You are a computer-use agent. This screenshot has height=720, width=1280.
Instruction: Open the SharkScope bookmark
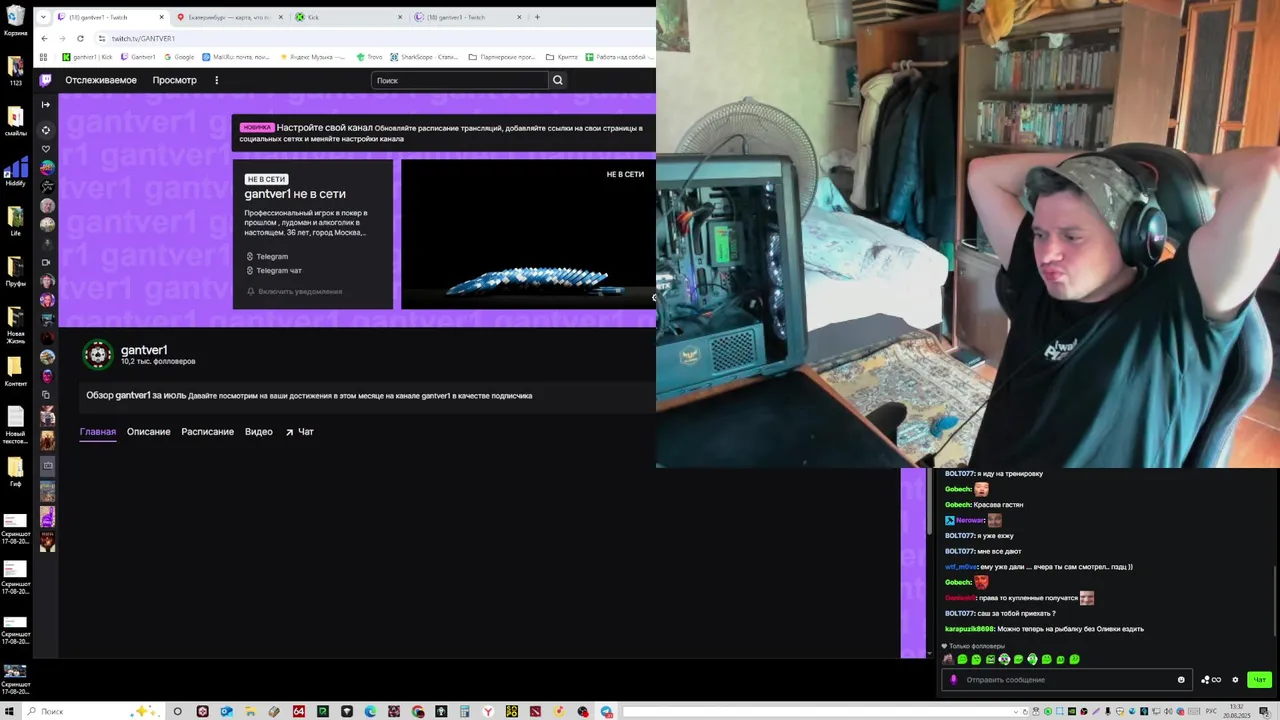click(x=424, y=57)
